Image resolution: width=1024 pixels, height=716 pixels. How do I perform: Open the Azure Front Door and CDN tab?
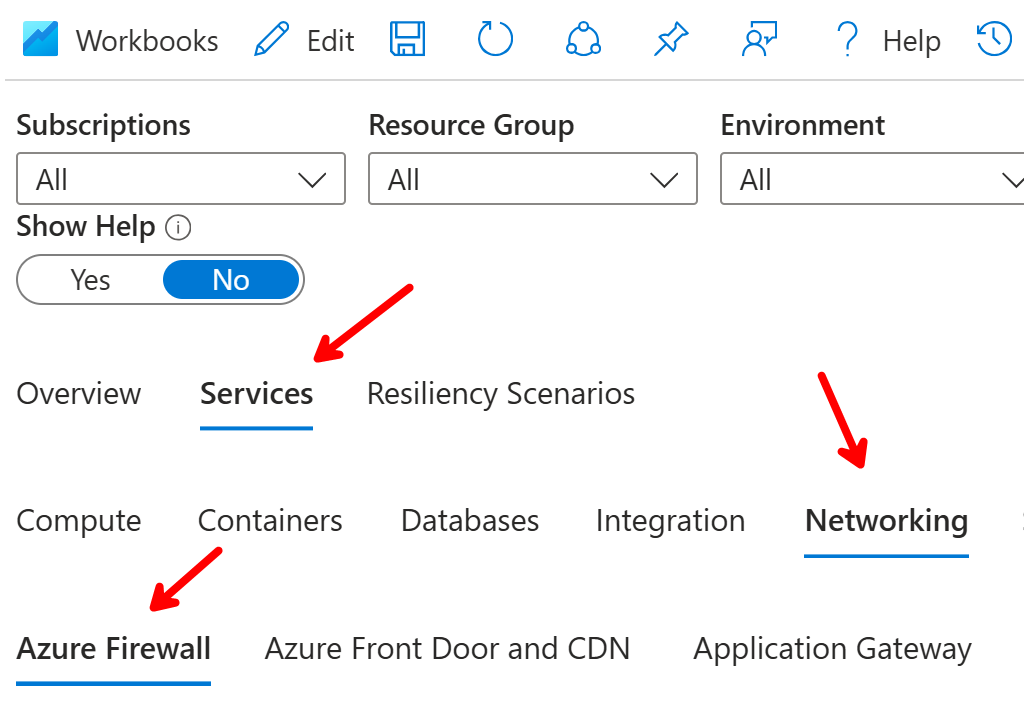[x=447, y=649]
